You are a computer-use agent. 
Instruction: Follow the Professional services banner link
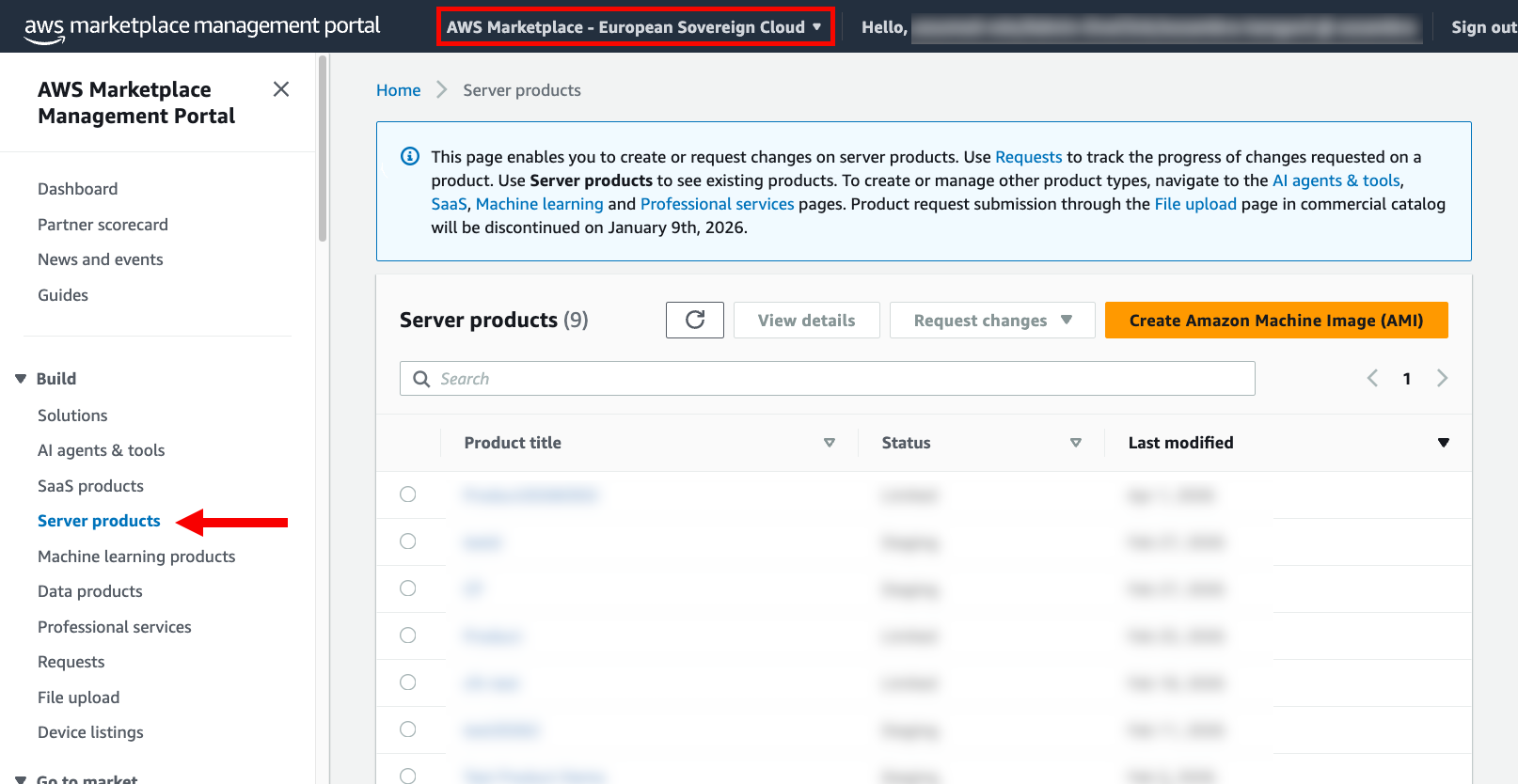(x=717, y=204)
